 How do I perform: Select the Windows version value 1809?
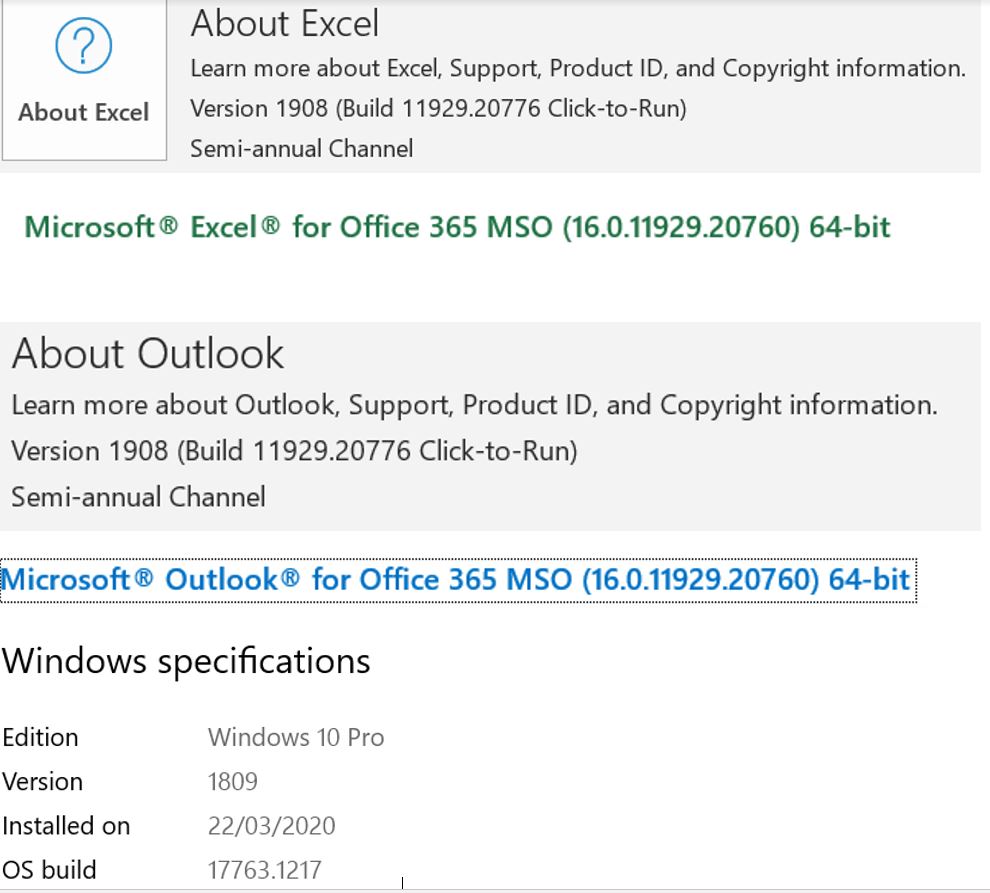point(233,782)
